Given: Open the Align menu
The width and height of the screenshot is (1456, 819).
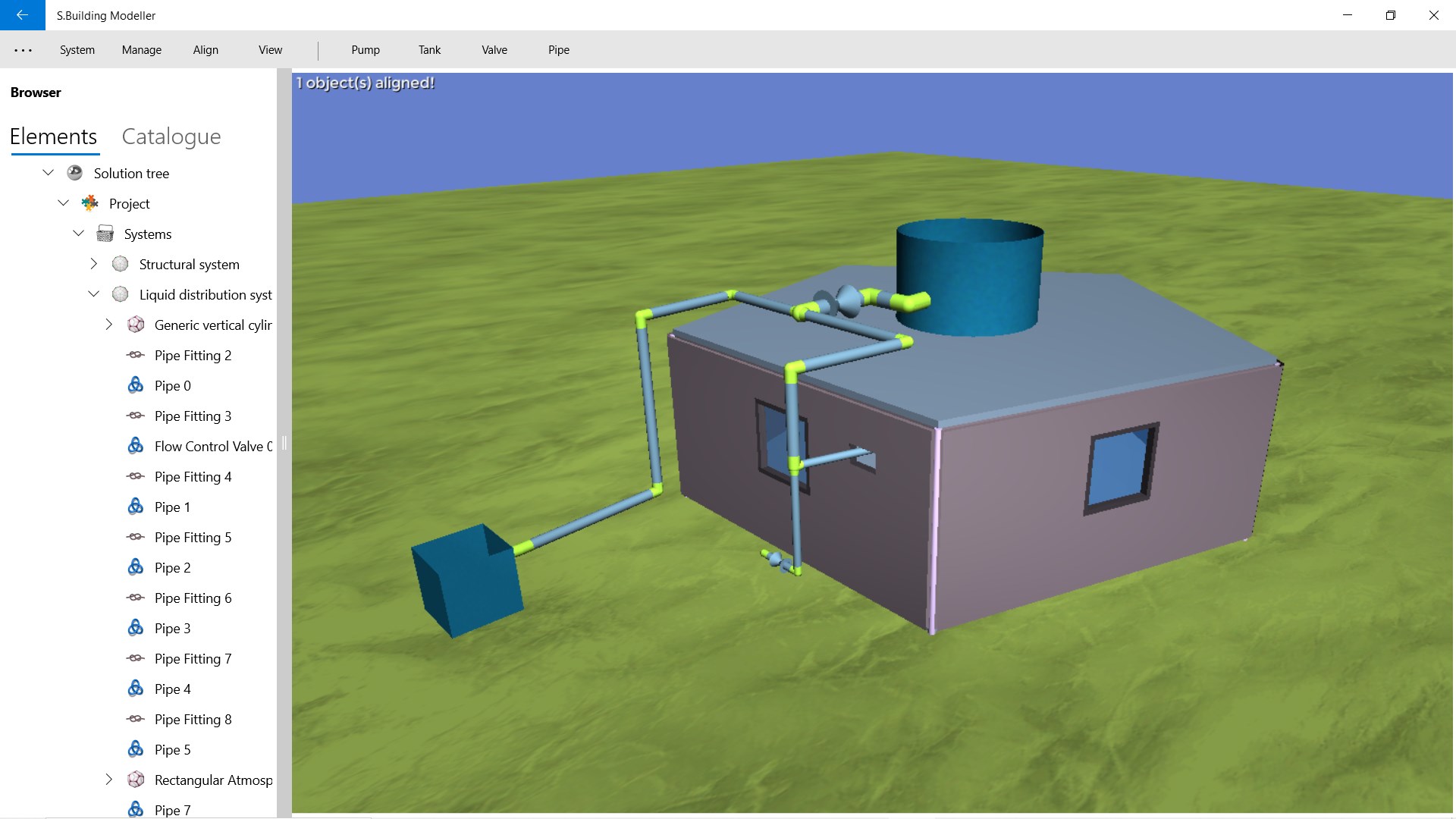Looking at the screenshot, I should [206, 50].
